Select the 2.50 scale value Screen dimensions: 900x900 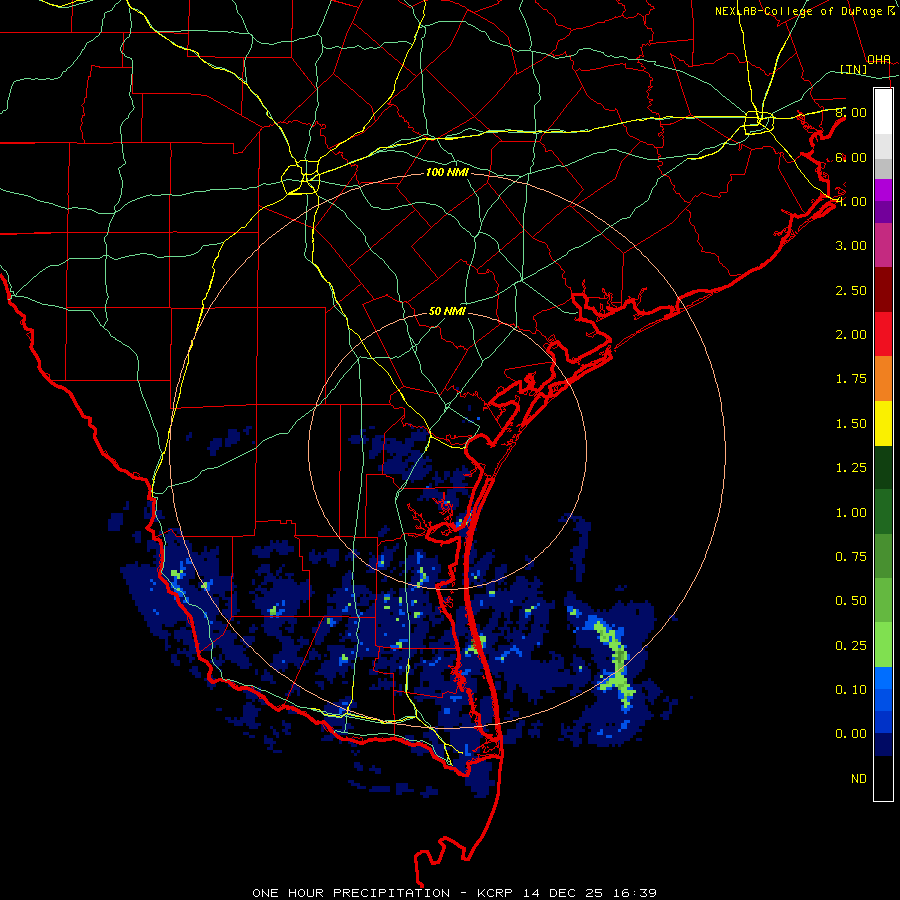pyautogui.click(x=851, y=290)
